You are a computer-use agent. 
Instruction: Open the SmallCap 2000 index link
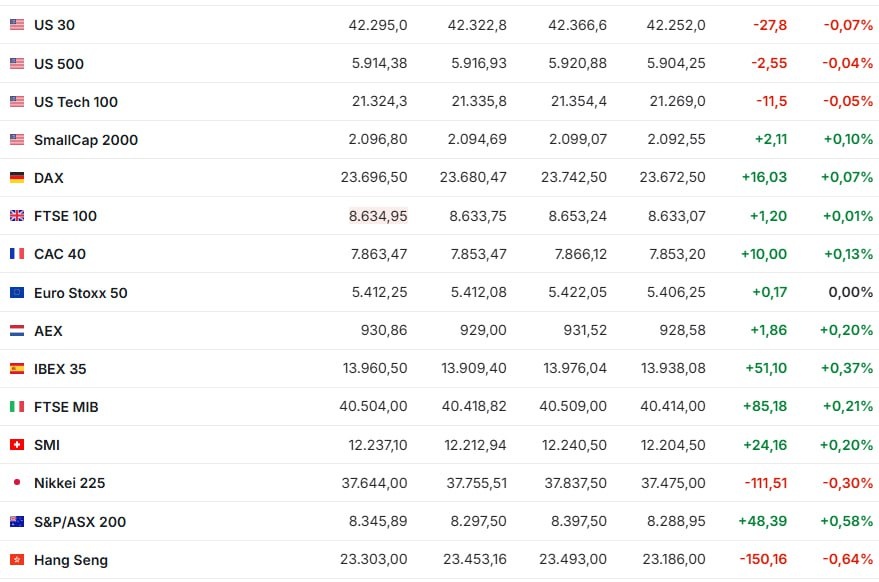point(86,140)
